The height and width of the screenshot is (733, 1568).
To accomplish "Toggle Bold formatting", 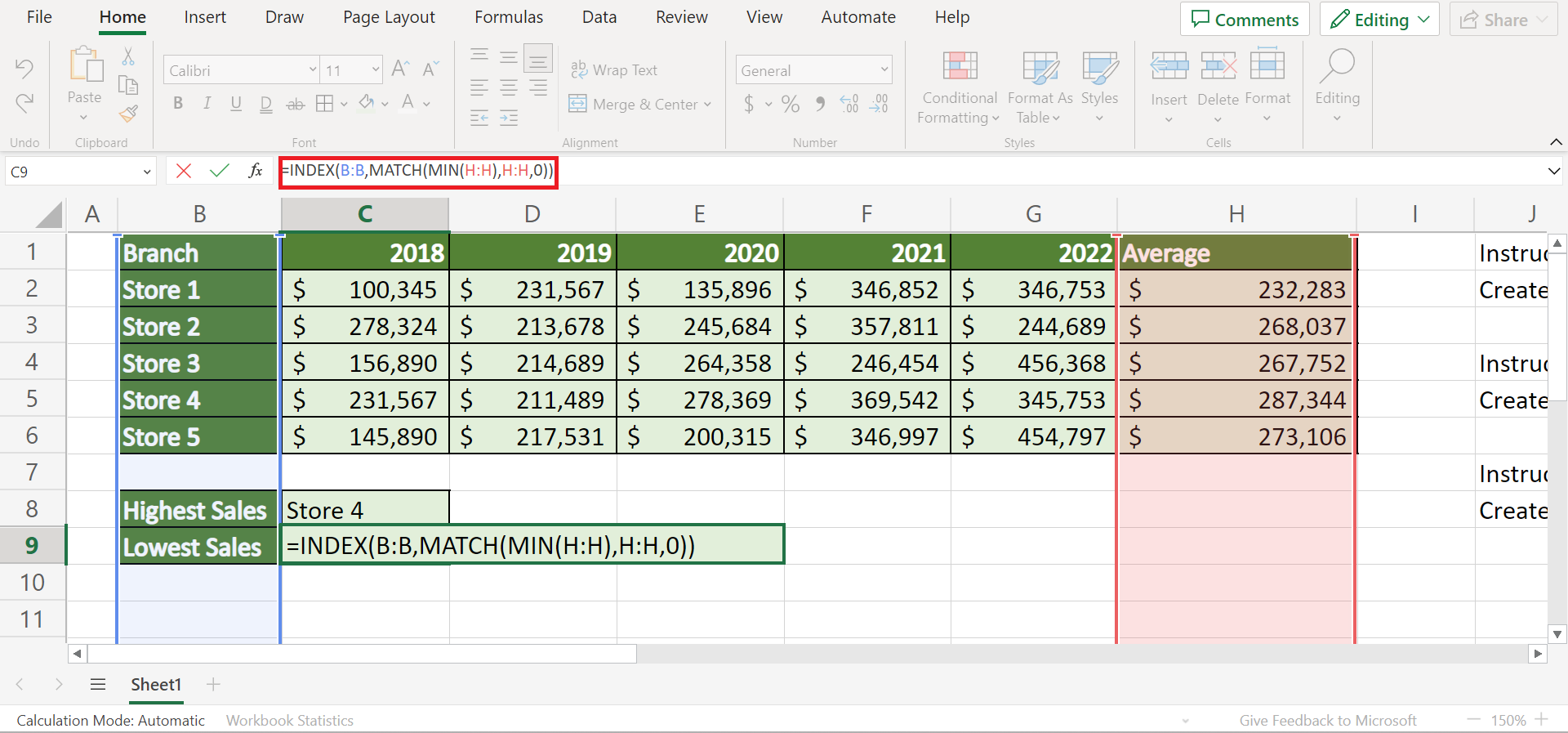I will click(178, 103).
